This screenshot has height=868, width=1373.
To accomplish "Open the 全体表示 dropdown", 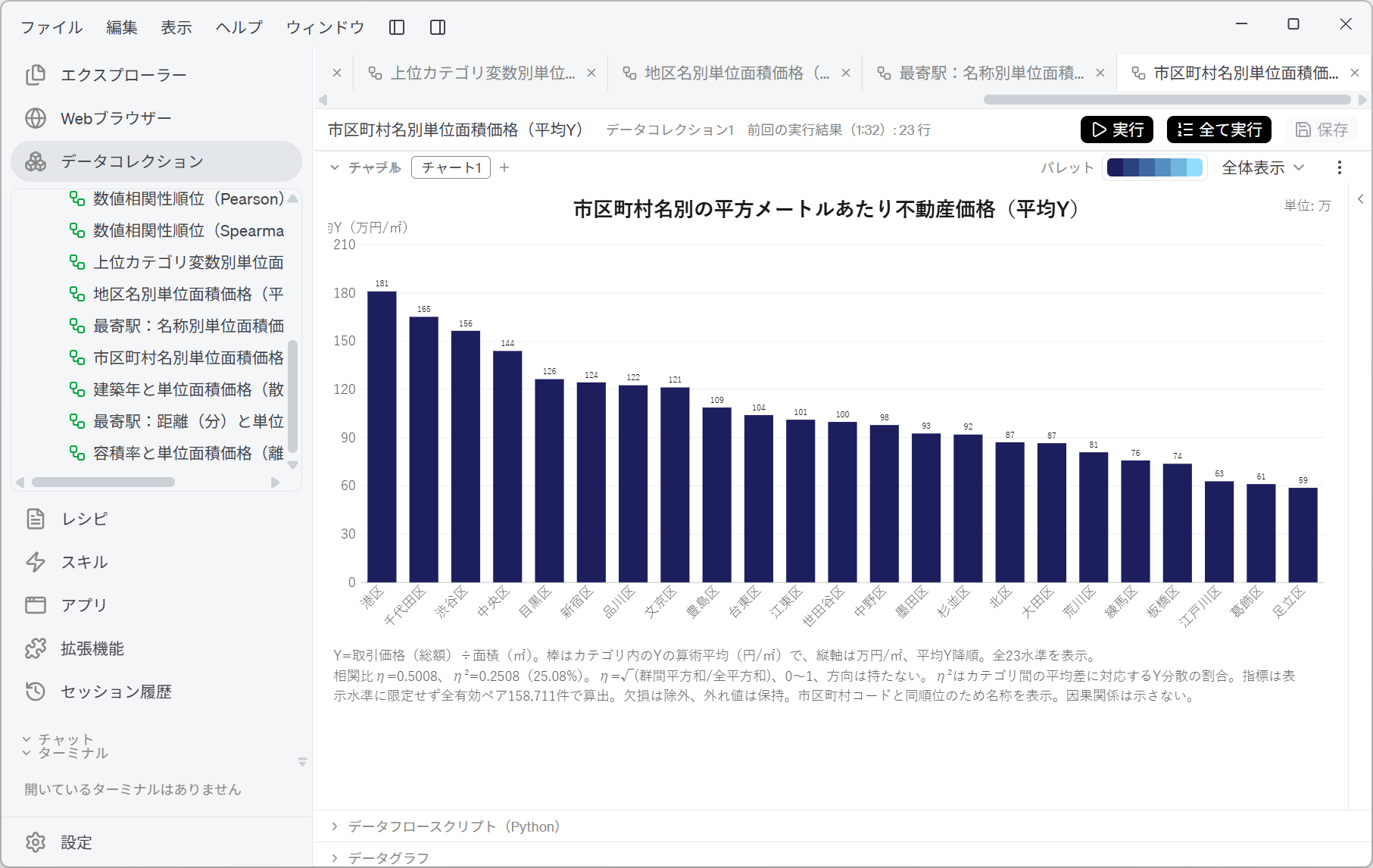I will tap(1263, 167).
